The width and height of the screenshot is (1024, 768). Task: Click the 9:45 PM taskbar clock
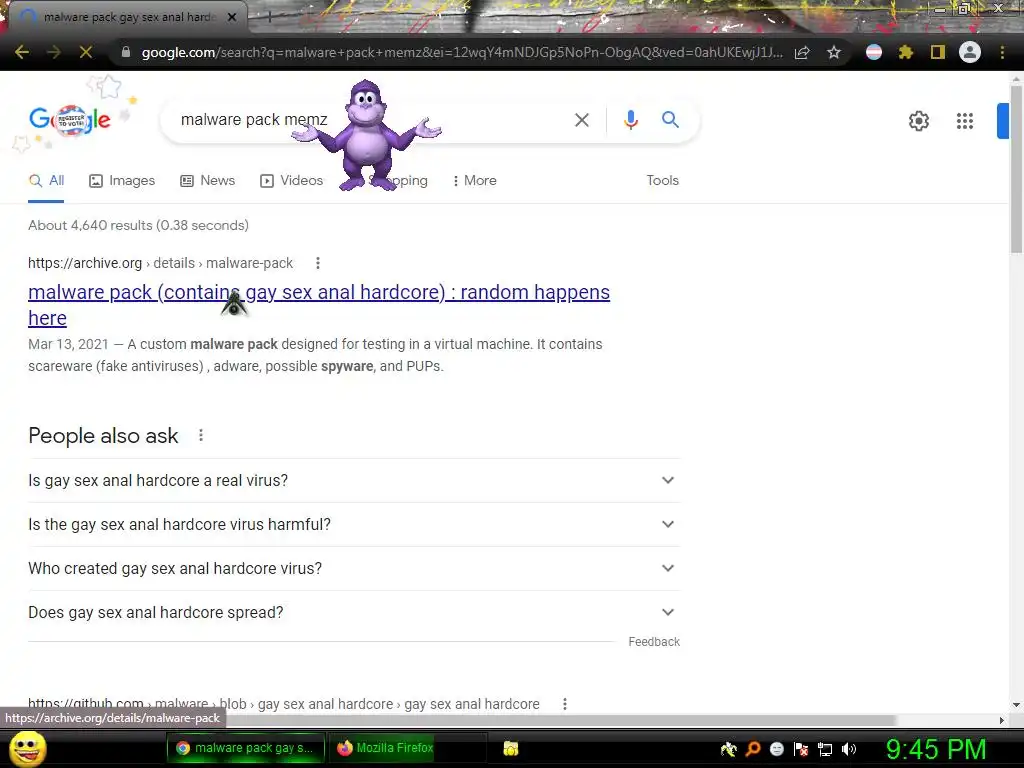[x=935, y=749]
